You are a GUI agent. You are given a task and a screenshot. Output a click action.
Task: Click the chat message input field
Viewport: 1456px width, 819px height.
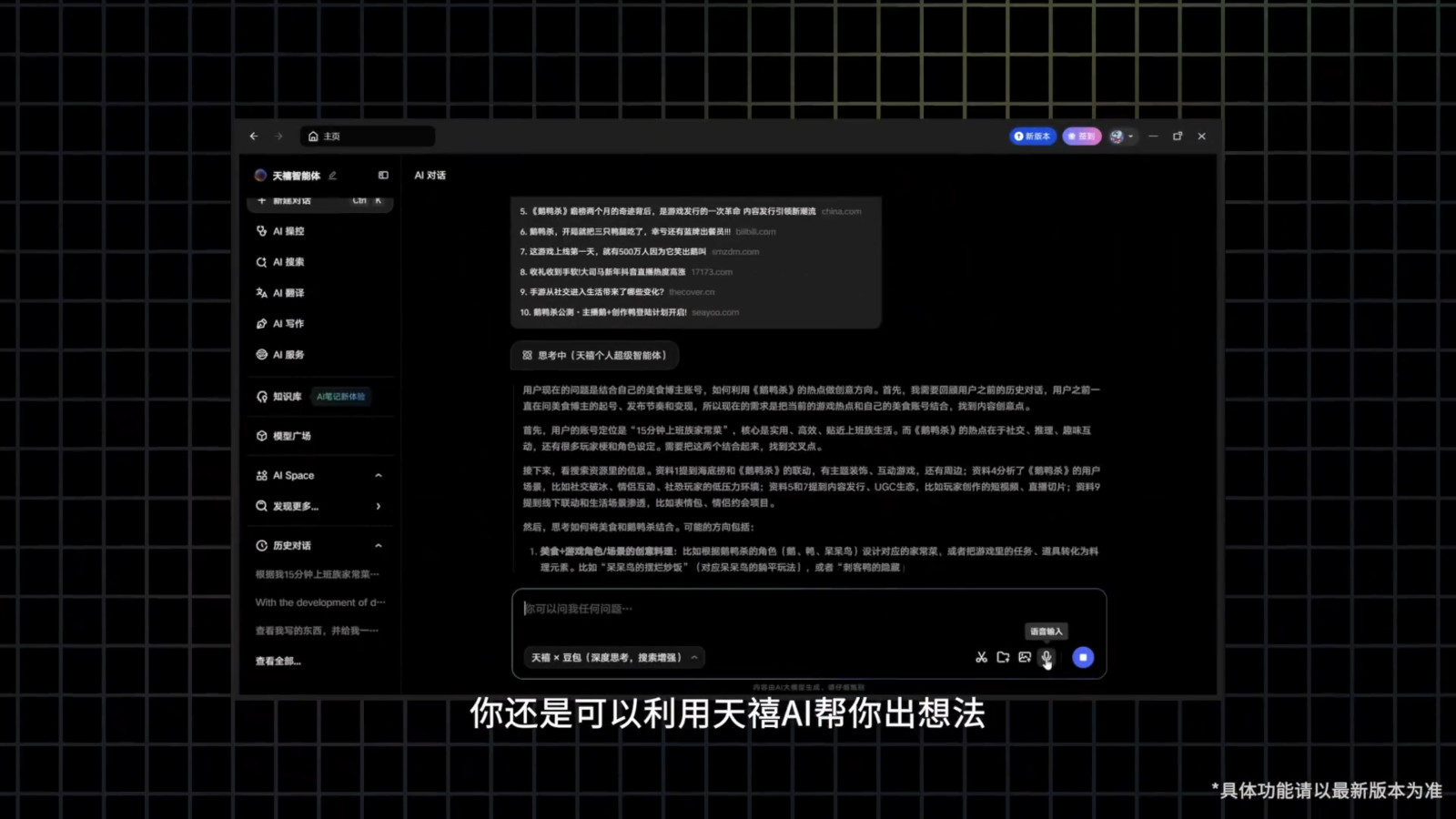pos(808,610)
